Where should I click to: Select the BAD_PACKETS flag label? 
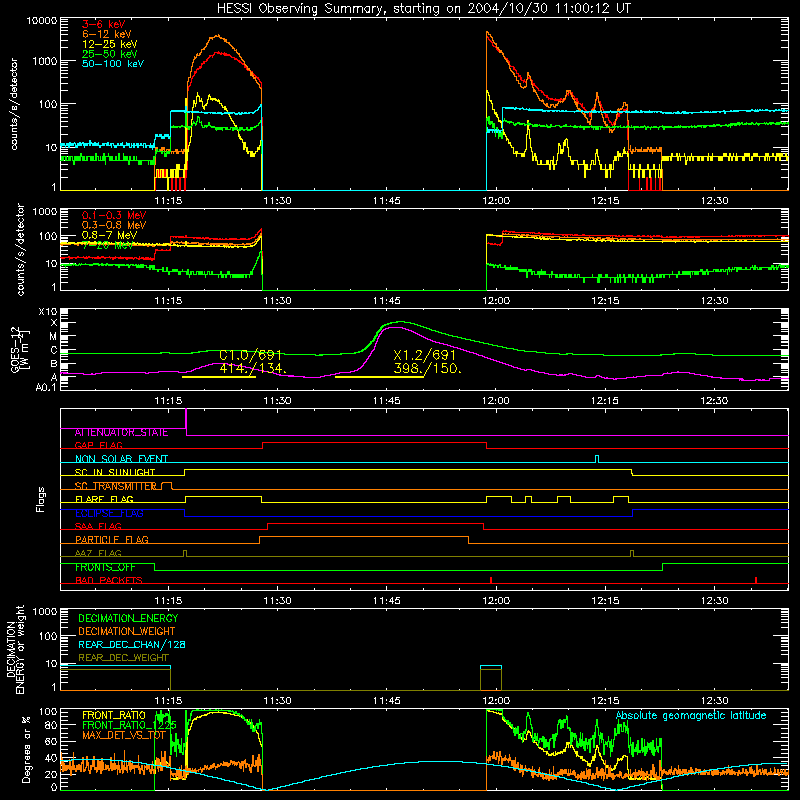pyautogui.click(x=109, y=581)
